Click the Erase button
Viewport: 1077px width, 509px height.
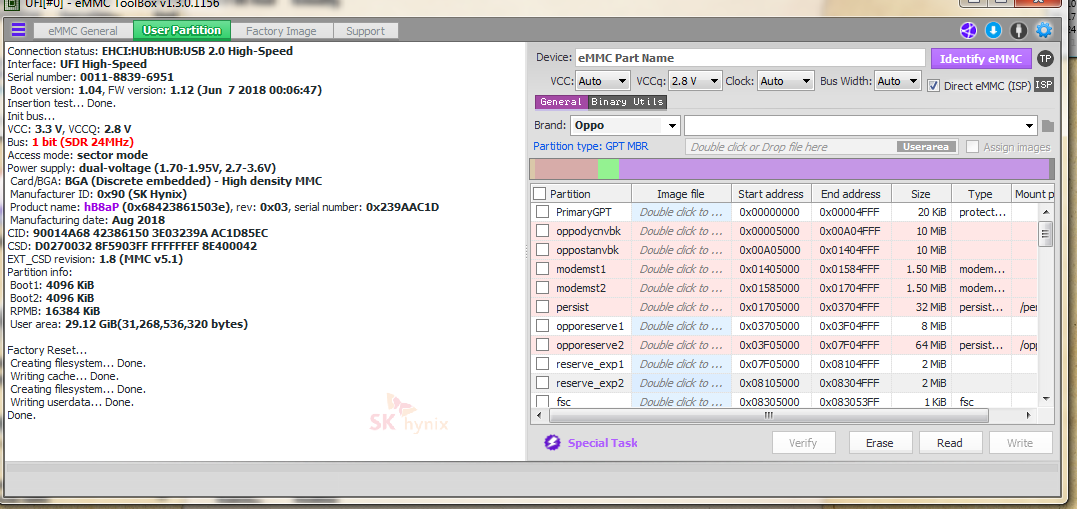[880, 443]
